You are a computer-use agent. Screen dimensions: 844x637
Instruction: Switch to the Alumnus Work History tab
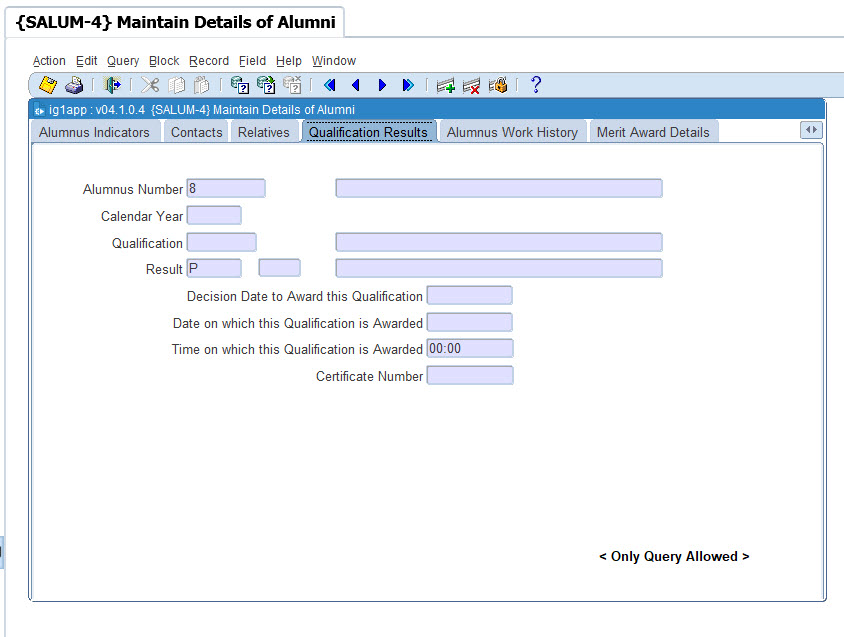pyautogui.click(x=512, y=132)
